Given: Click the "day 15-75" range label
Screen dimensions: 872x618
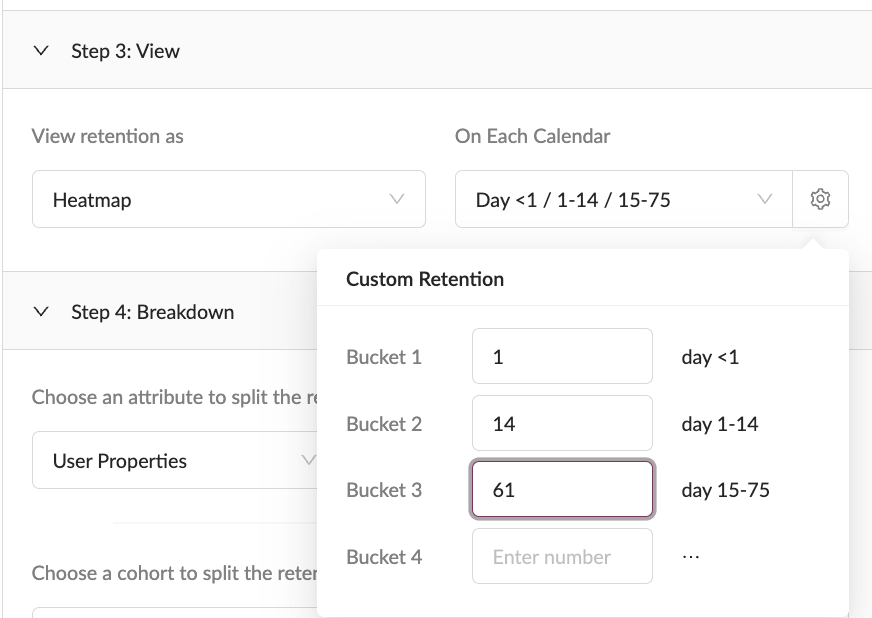Looking at the screenshot, I should (x=725, y=490).
